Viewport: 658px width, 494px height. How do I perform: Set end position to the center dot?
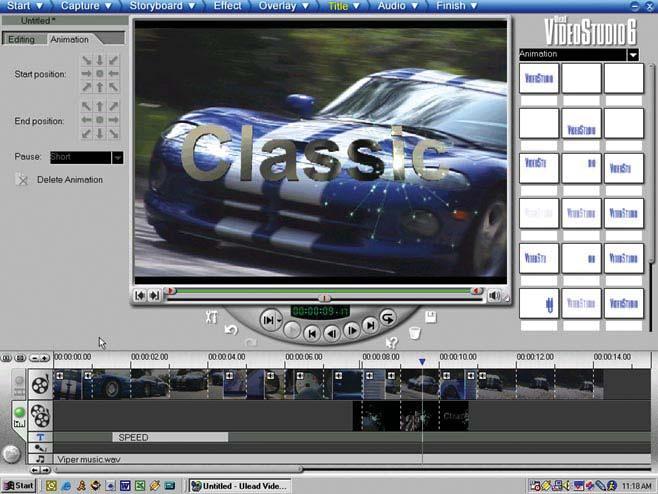pyautogui.click(x=100, y=120)
